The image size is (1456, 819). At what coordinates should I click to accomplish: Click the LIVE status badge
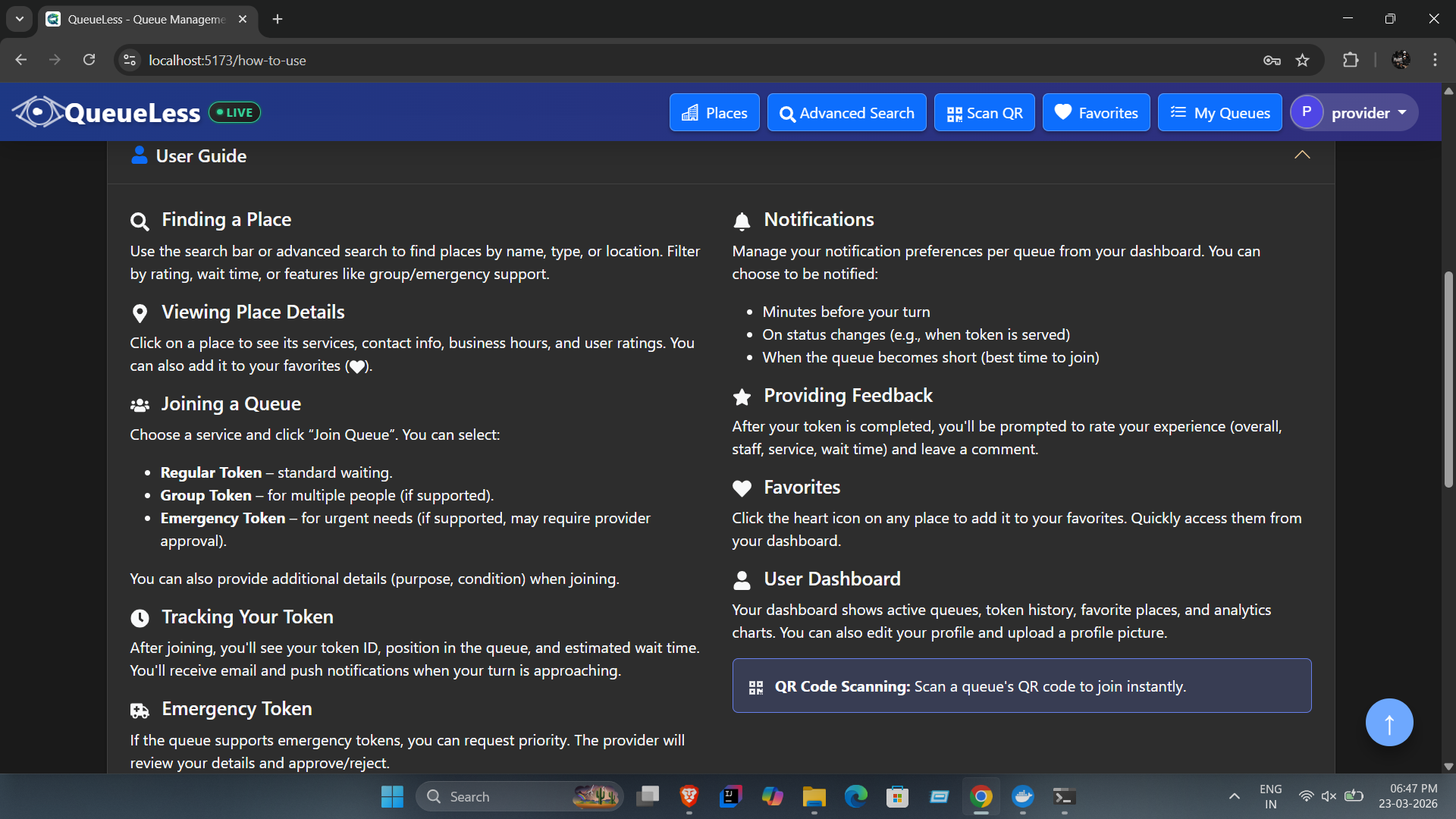pos(234,112)
